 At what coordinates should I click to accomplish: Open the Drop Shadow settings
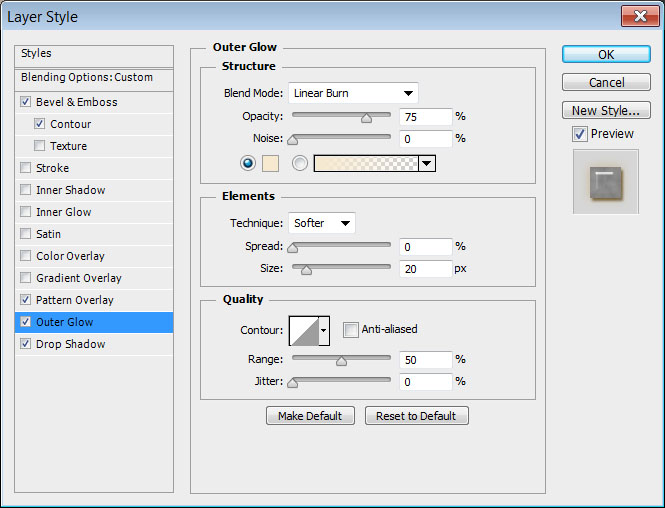point(71,344)
